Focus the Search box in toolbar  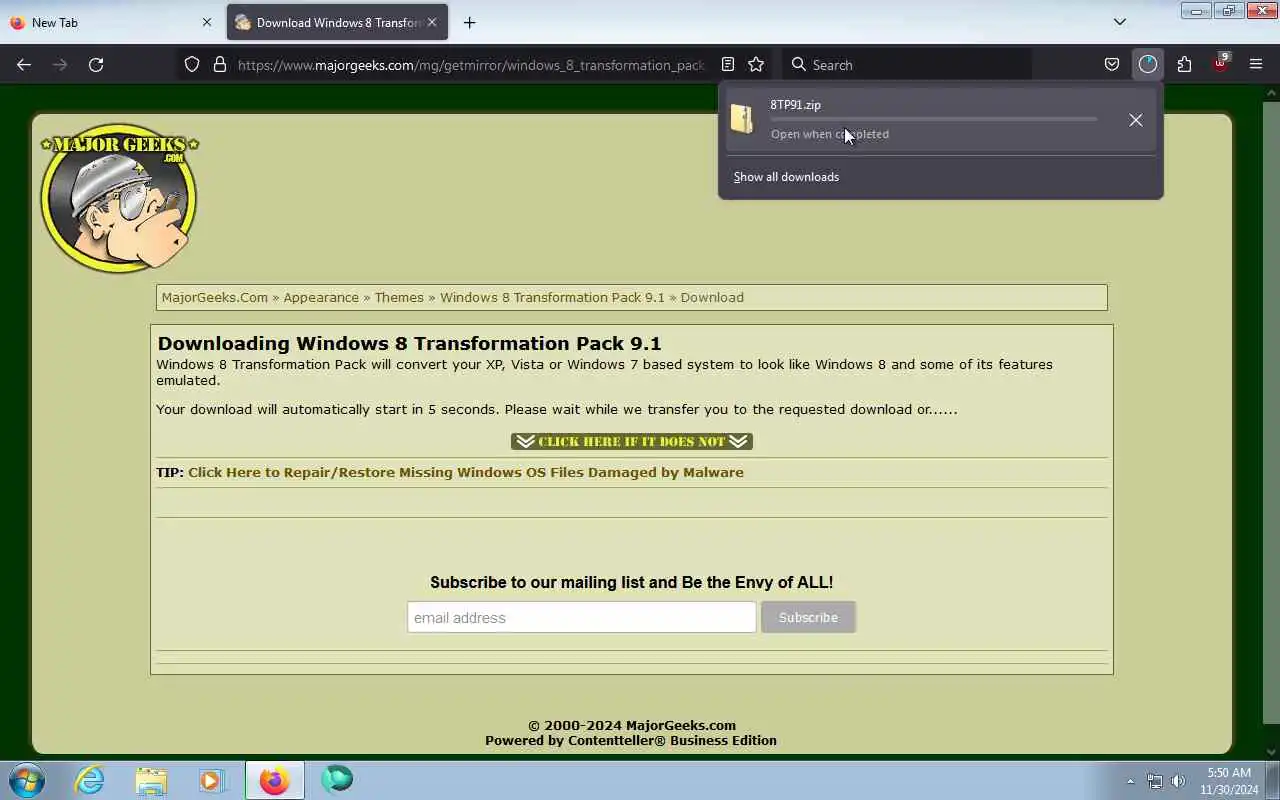tap(906, 64)
